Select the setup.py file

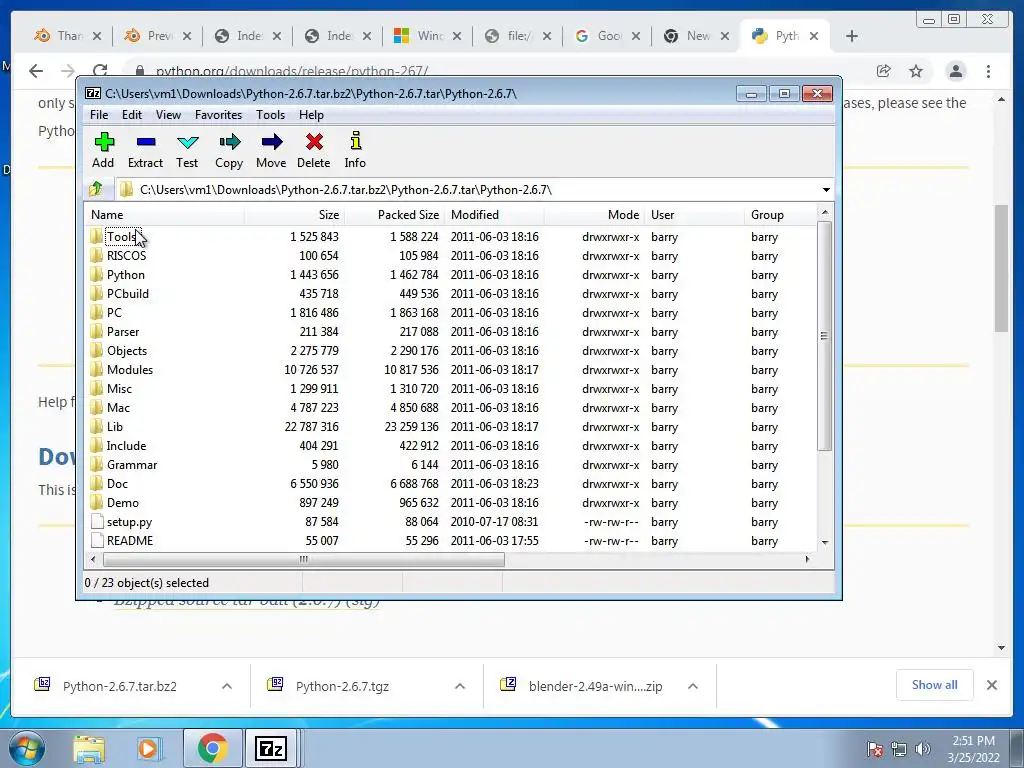coord(129,522)
